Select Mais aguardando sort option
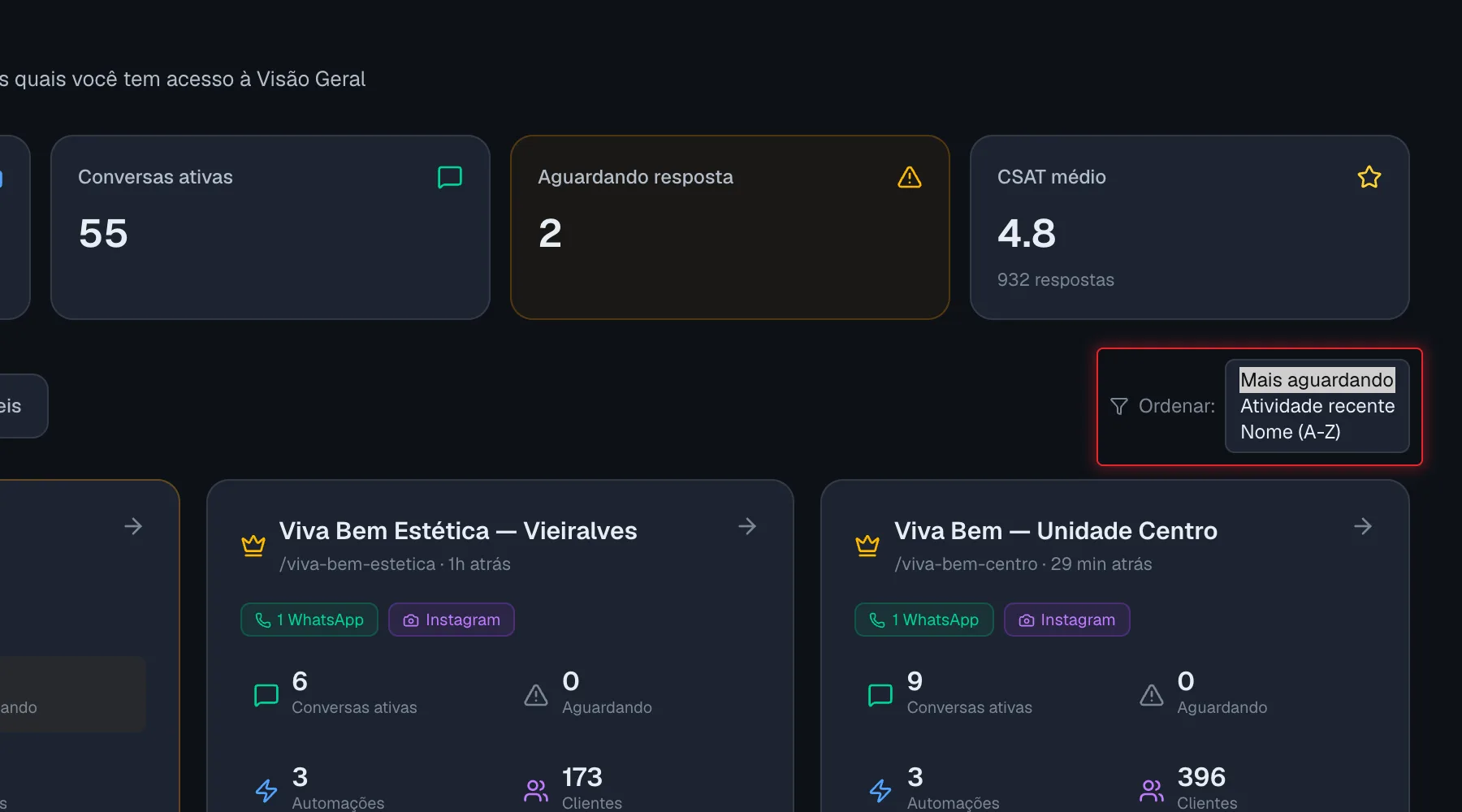Image resolution: width=1462 pixels, height=812 pixels. [1317, 380]
